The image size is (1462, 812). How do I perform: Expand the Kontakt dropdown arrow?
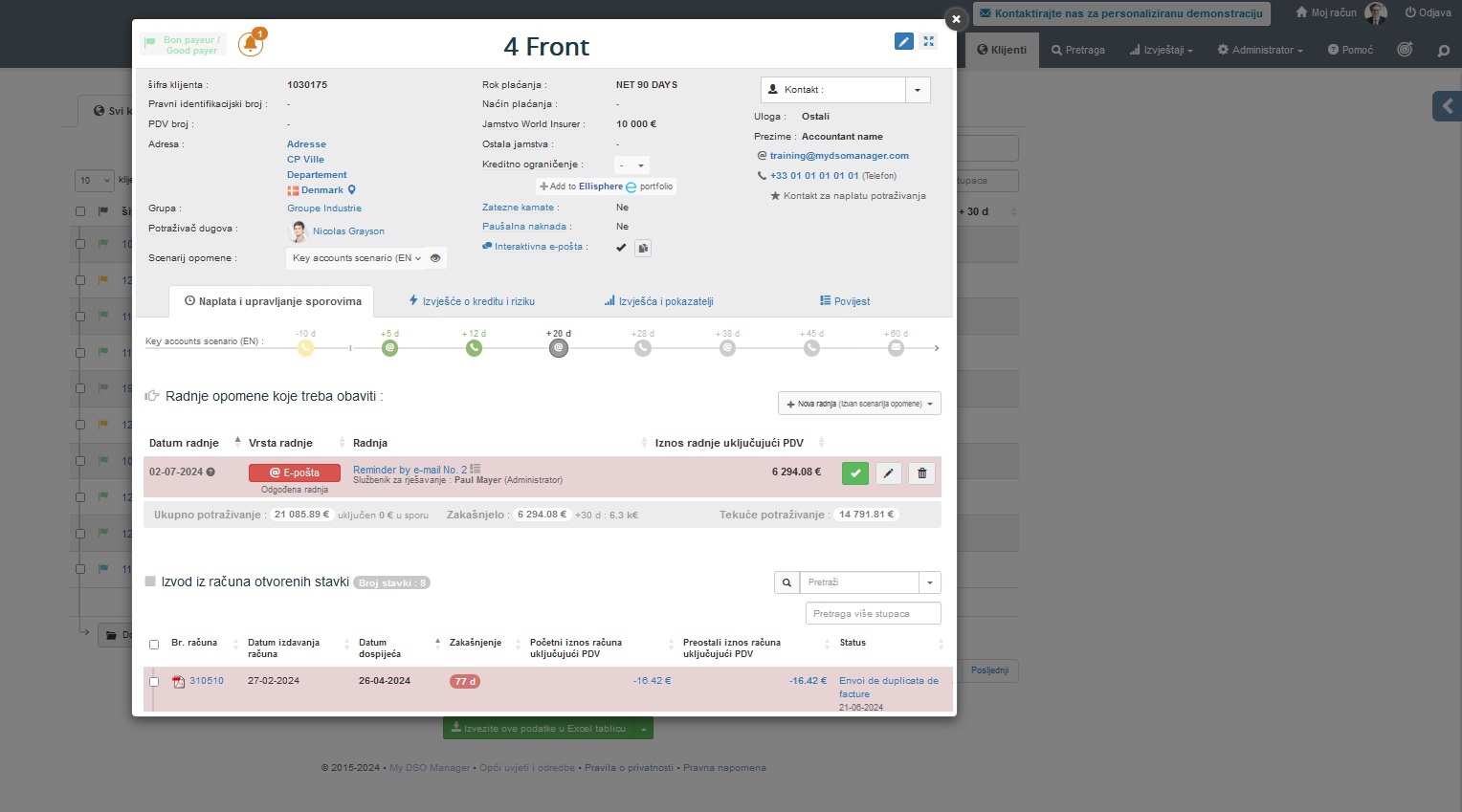point(918,90)
